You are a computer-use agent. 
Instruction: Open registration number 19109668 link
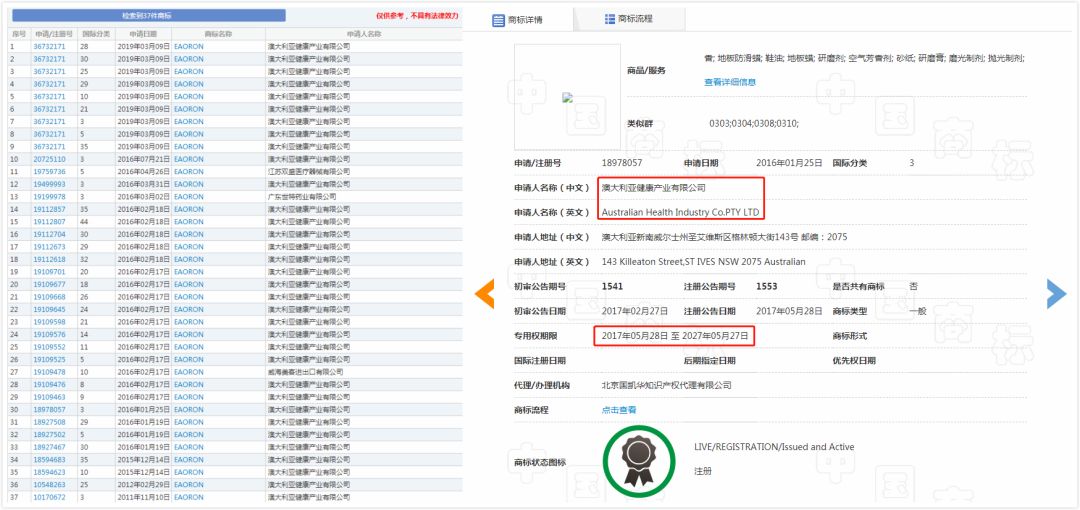coord(49,297)
